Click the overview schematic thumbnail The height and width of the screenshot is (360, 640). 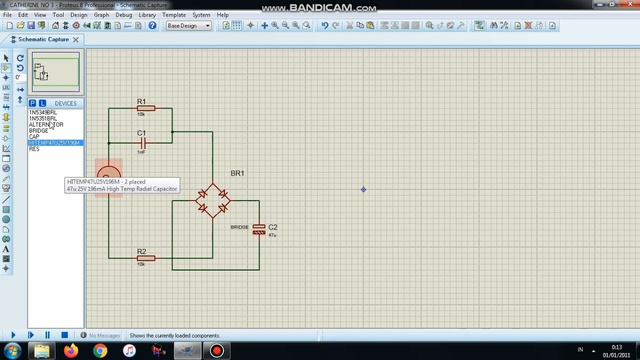click(56, 72)
